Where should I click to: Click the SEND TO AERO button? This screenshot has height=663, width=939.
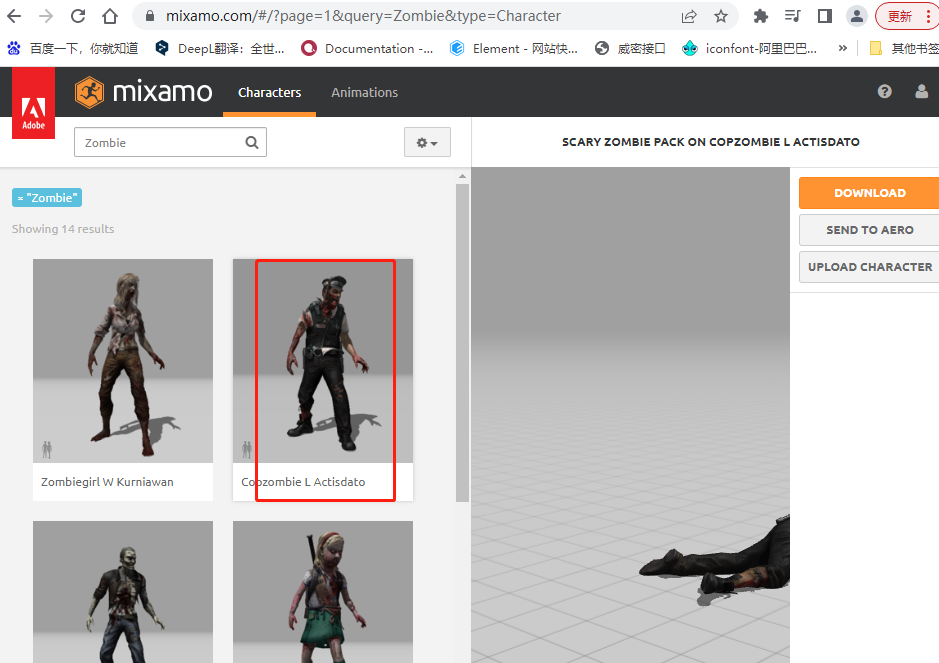click(x=870, y=230)
